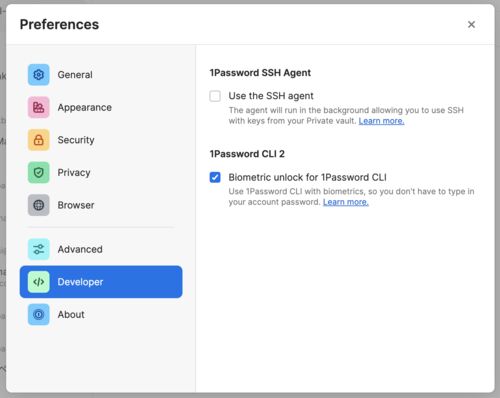Image resolution: width=500 pixels, height=398 pixels.
Task: Click the Biometric unlock for 1Password CLI label
Action: (x=307, y=177)
